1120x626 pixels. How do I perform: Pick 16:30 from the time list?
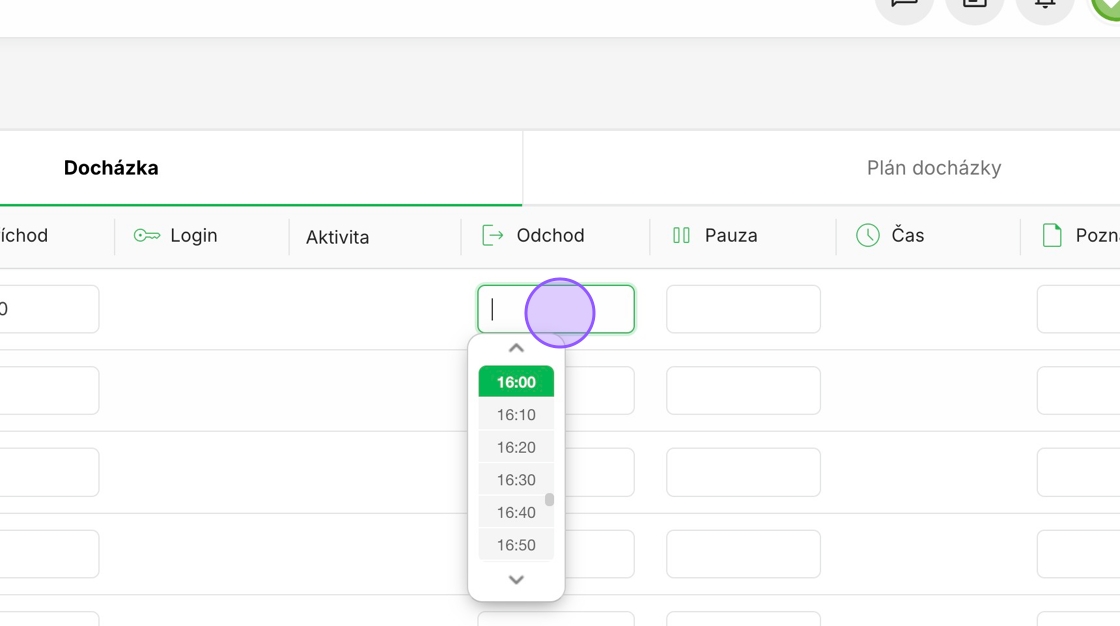click(516, 480)
